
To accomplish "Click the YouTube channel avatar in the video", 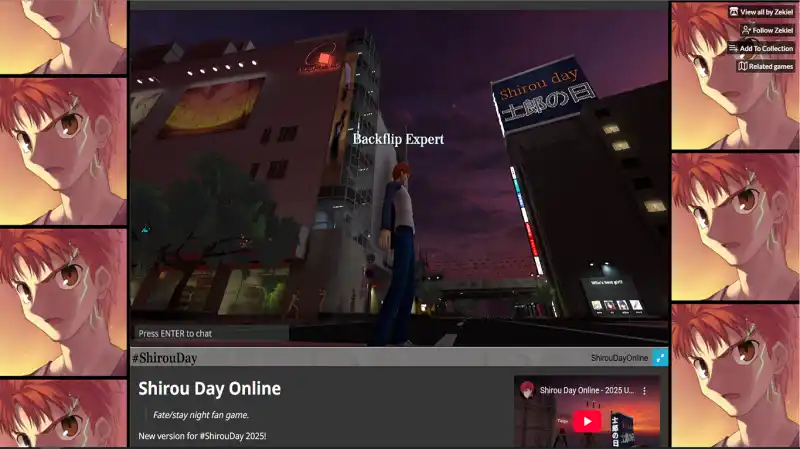I will (527, 390).
